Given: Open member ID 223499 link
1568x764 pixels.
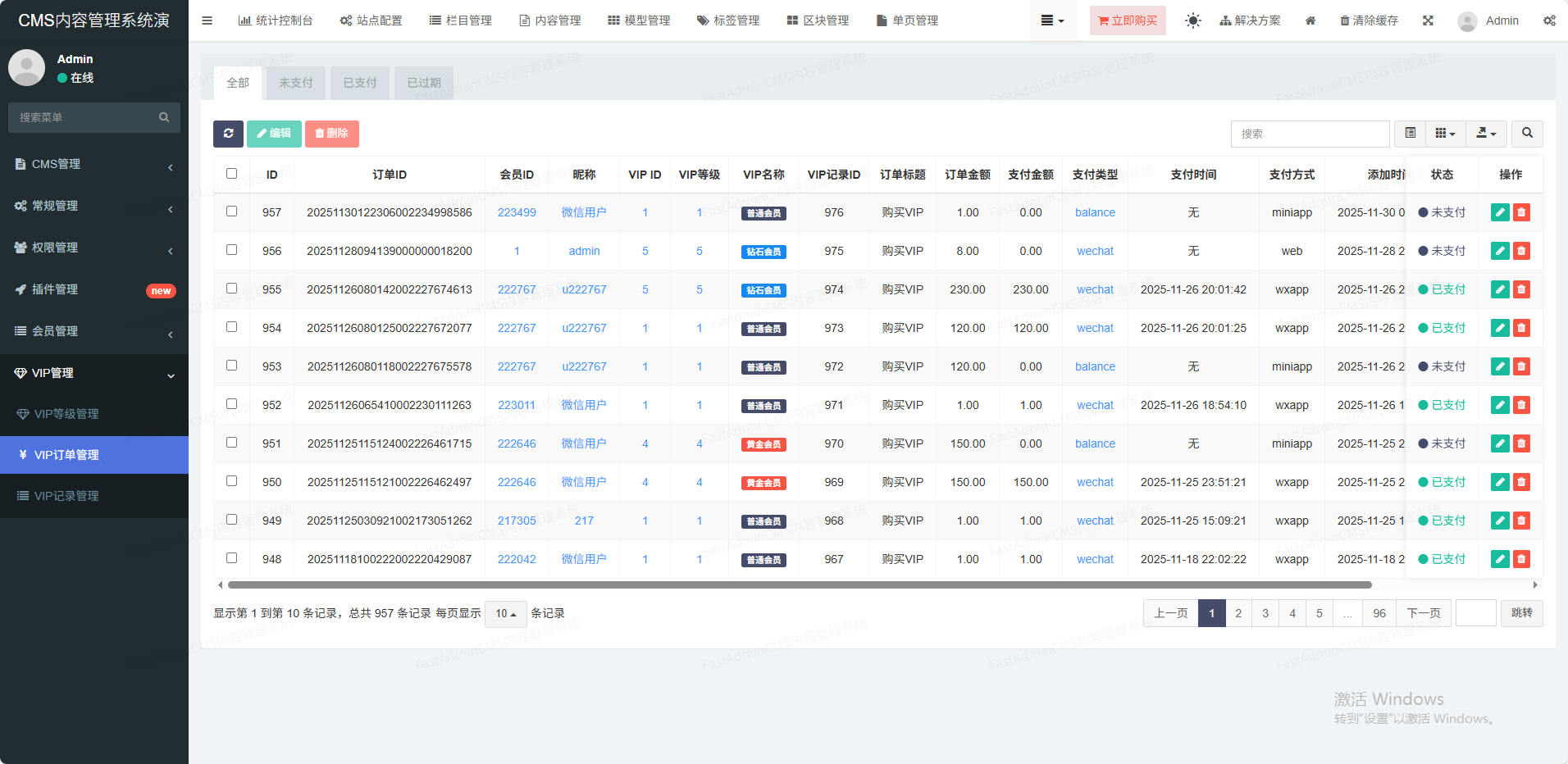Looking at the screenshot, I should click(x=517, y=212).
